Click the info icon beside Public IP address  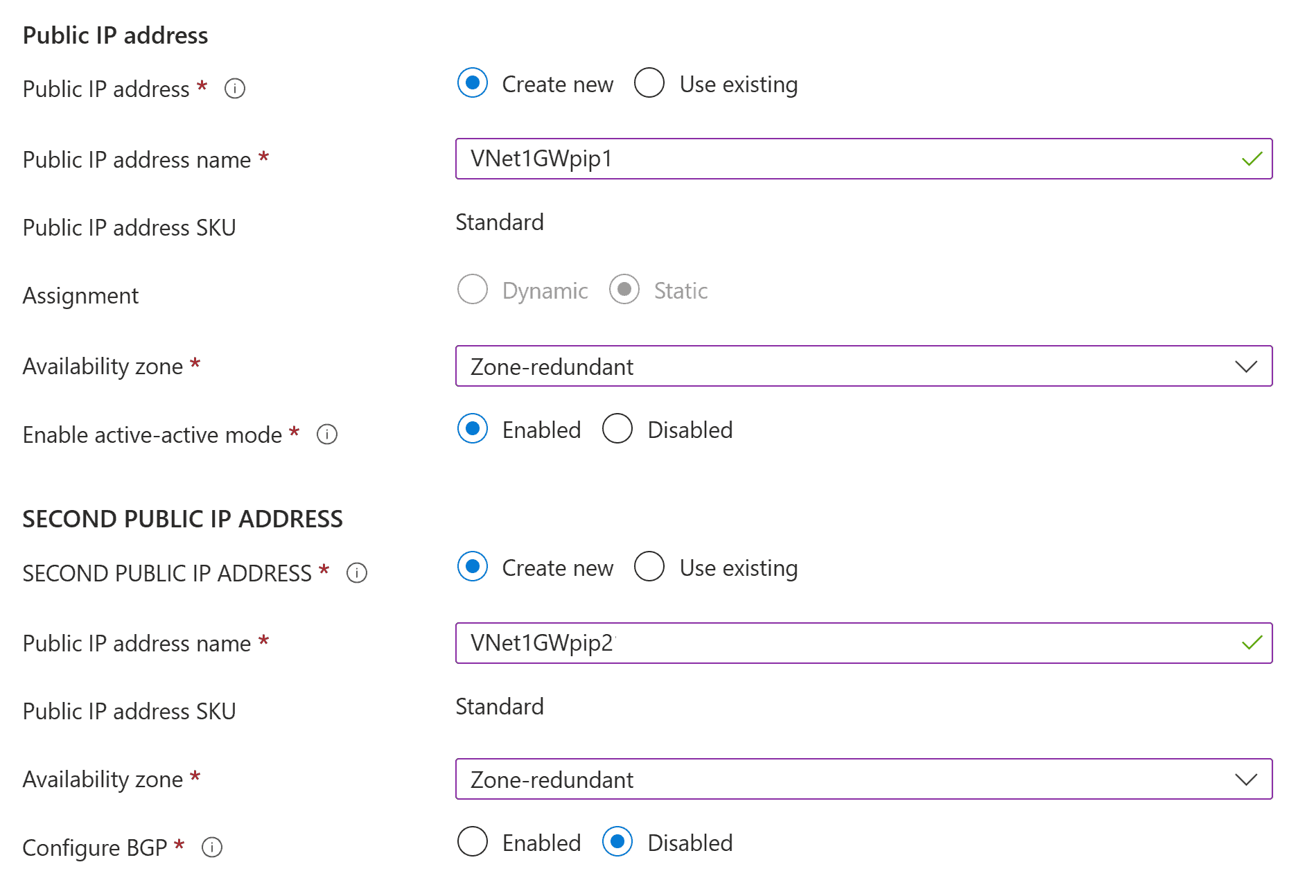(x=235, y=89)
